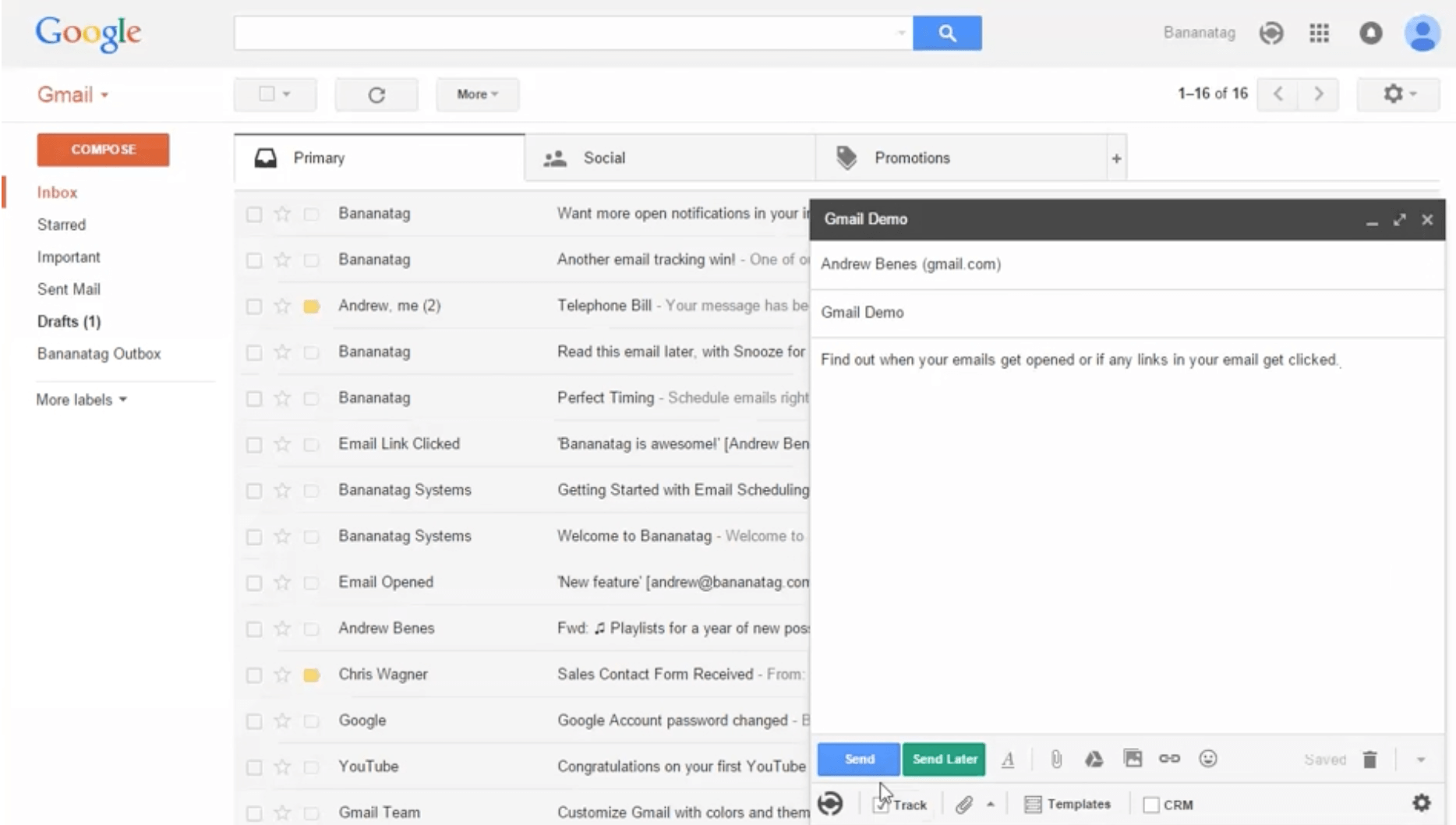1456x825 pixels.
Task: Open the More actions dropdown
Action: 477,94
